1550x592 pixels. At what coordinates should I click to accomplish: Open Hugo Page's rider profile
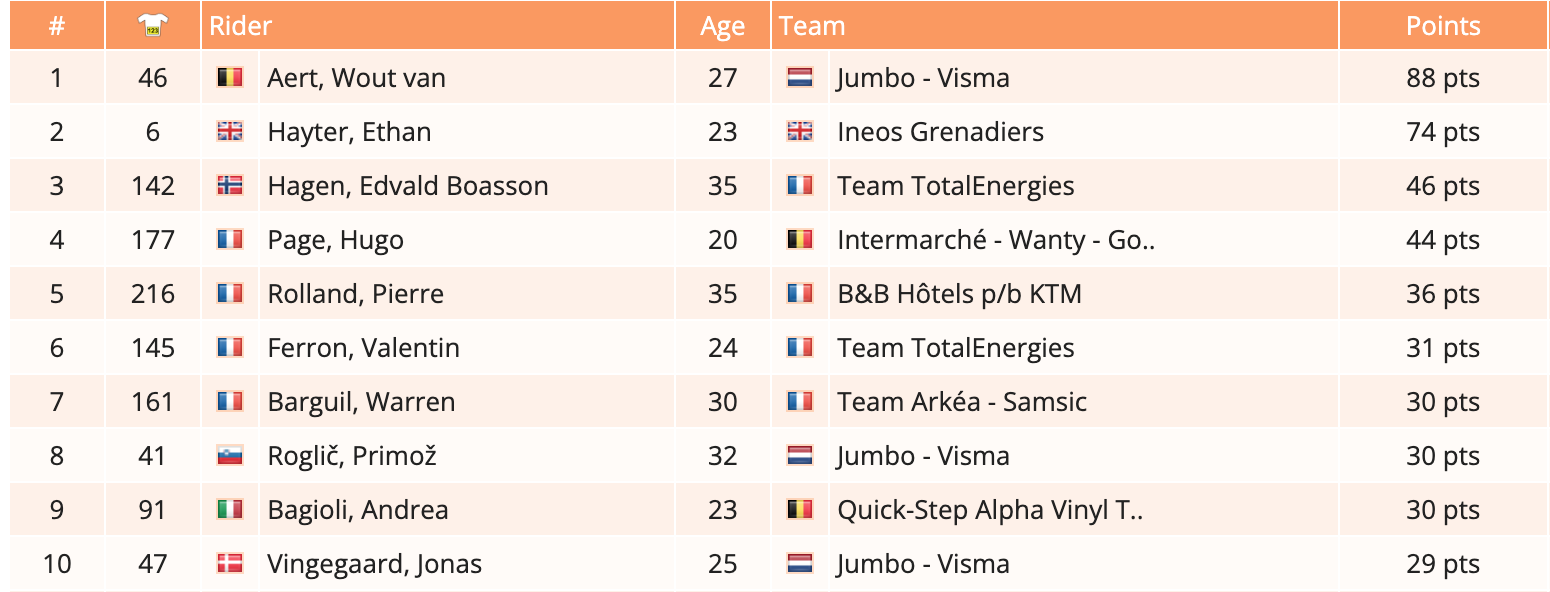(x=335, y=240)
